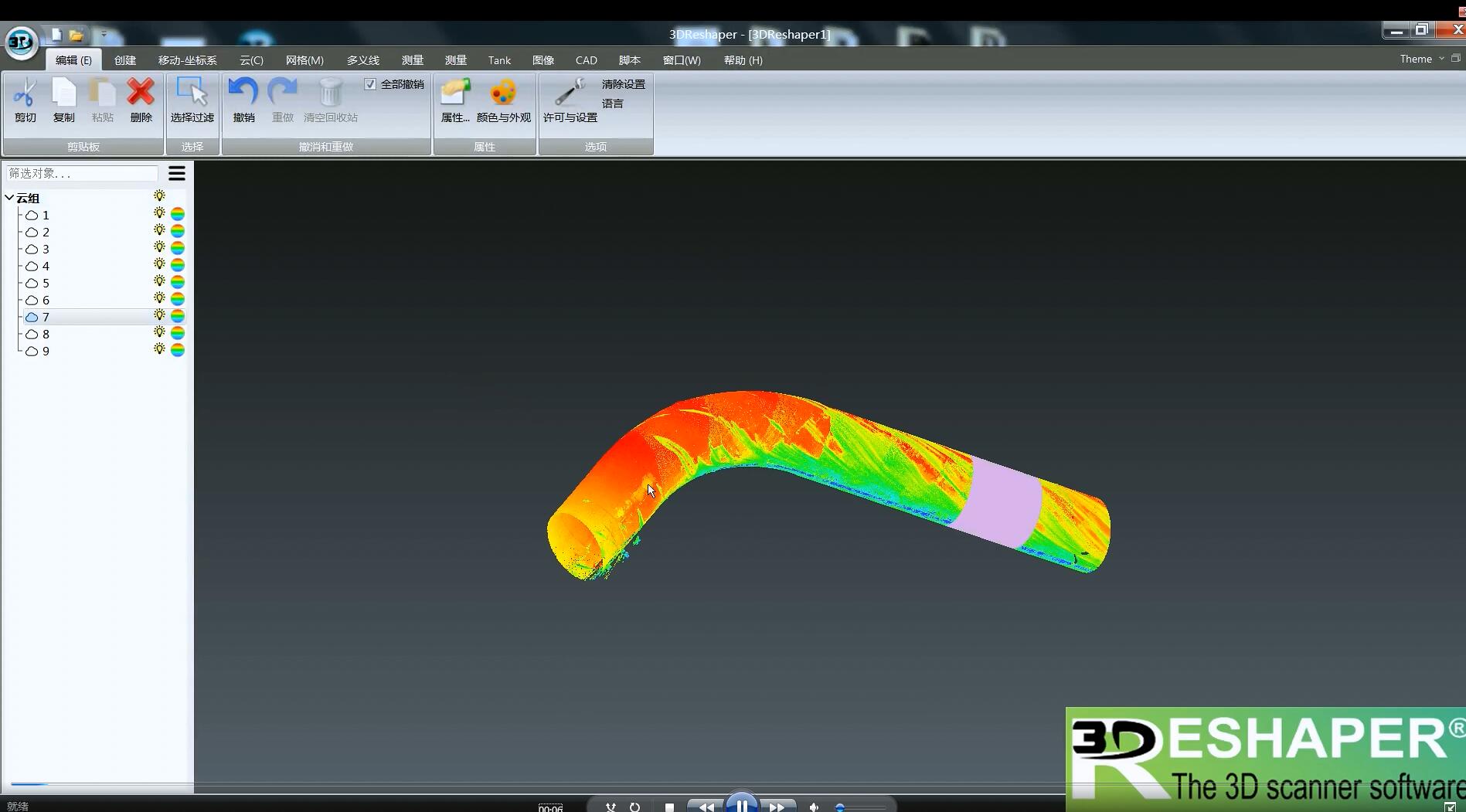
Task: Open 许可与设置 wrench icon
Action: 570,100
